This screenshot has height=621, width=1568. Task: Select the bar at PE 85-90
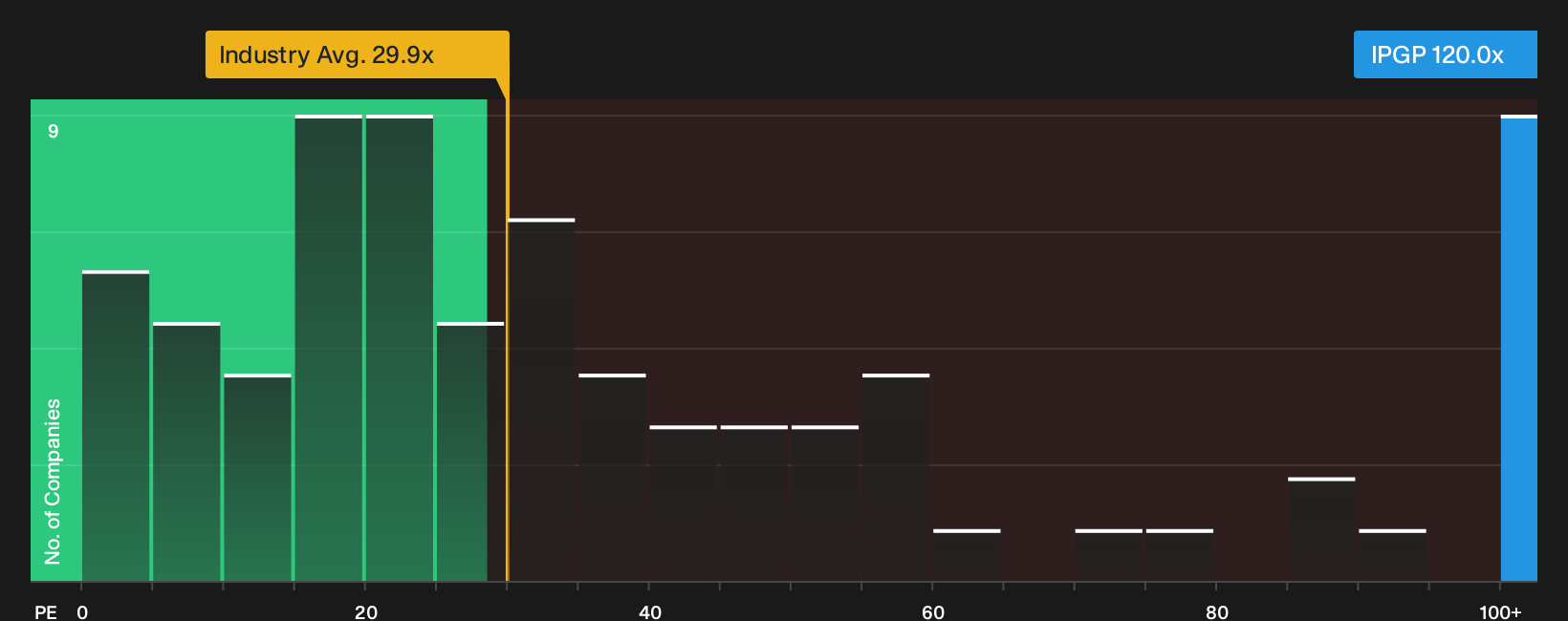point(1321,529)
